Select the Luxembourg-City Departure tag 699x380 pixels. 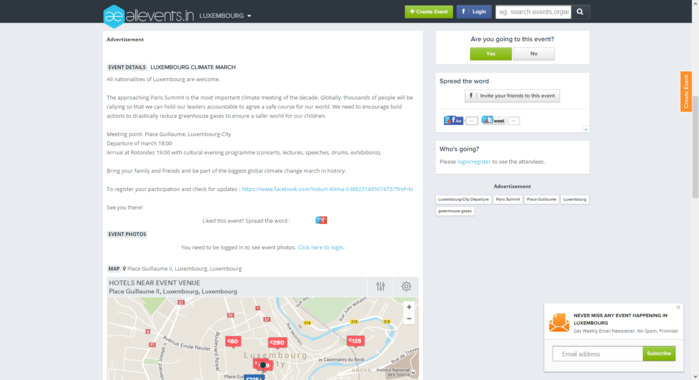(x=463, y=199)
